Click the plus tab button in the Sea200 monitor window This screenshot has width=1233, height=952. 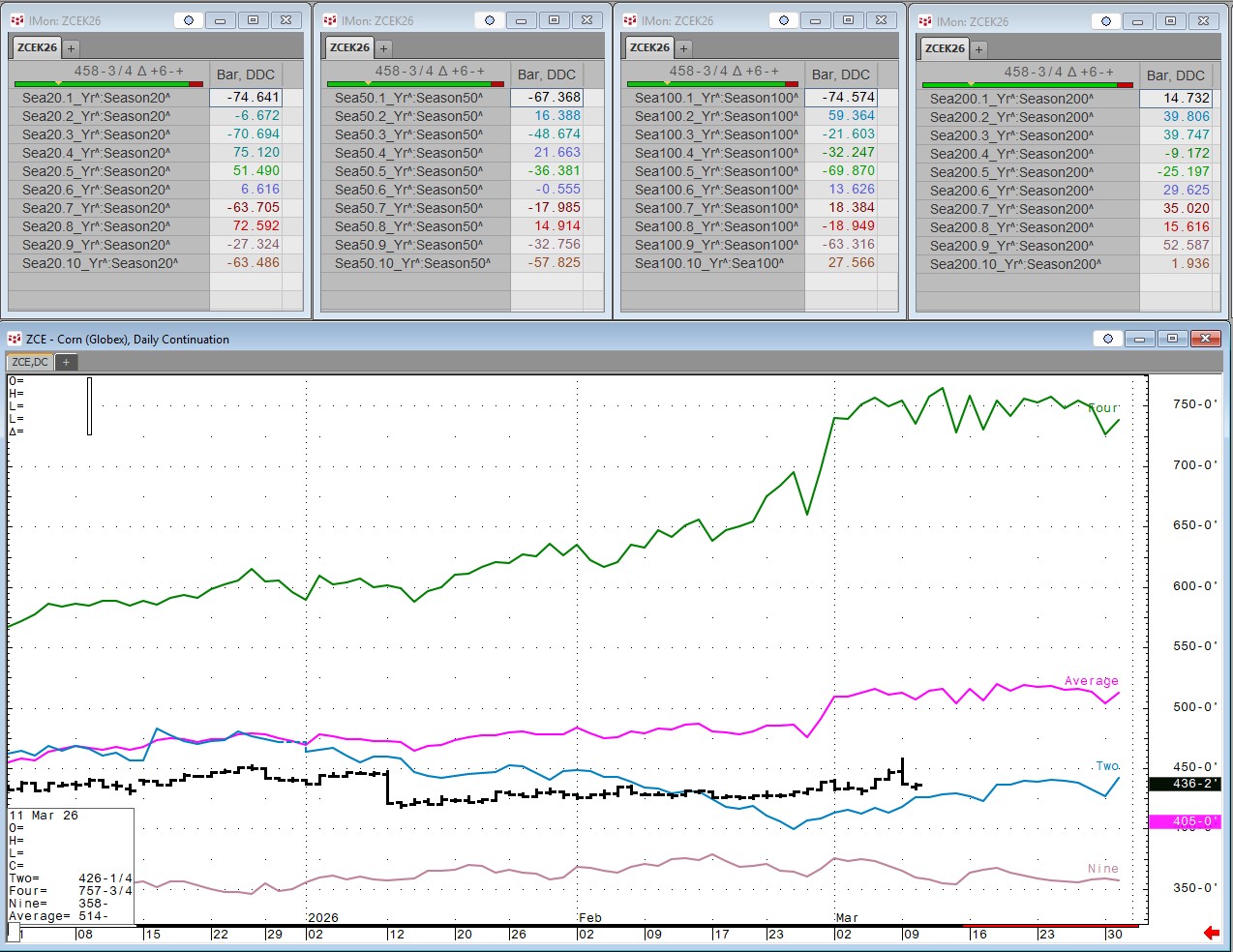click(978, 48)
